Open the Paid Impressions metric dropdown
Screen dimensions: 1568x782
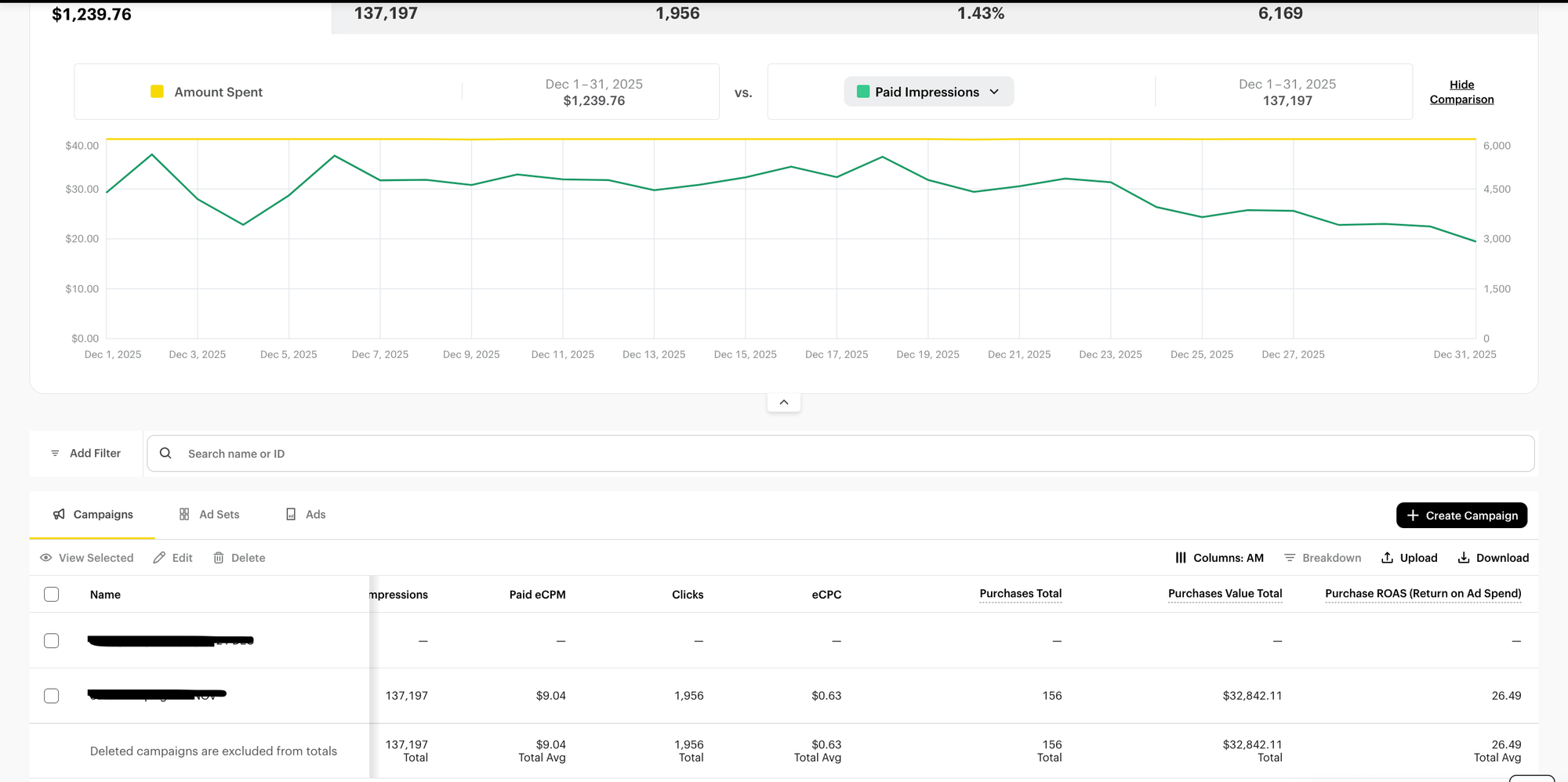coord(928,92)
